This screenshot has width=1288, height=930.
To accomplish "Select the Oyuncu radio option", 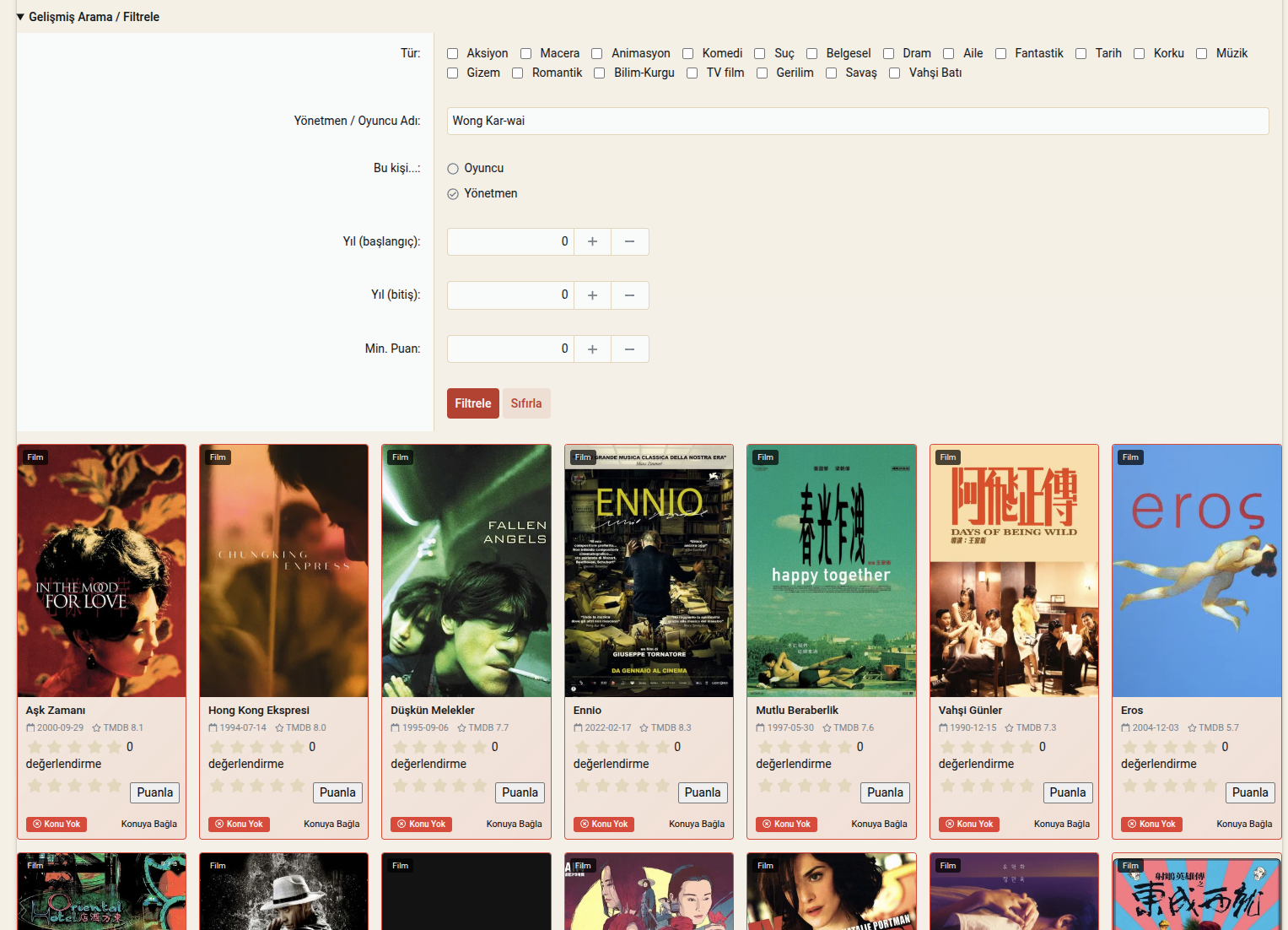I will [x=453, y=169].
